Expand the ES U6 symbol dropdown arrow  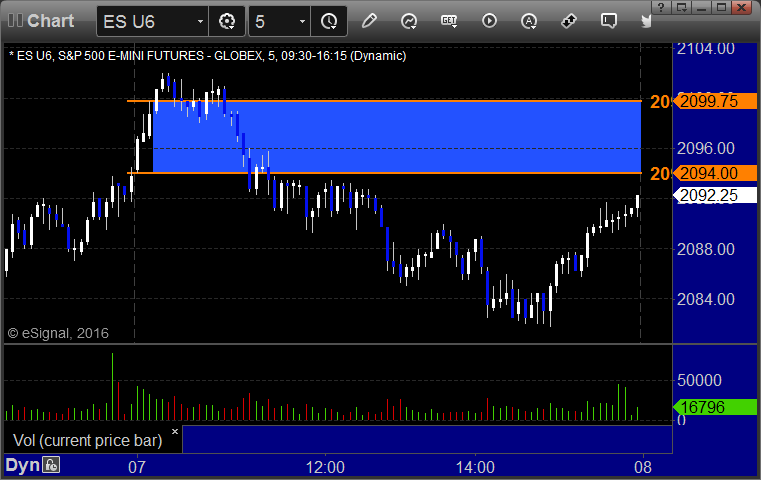pos(200,21)
